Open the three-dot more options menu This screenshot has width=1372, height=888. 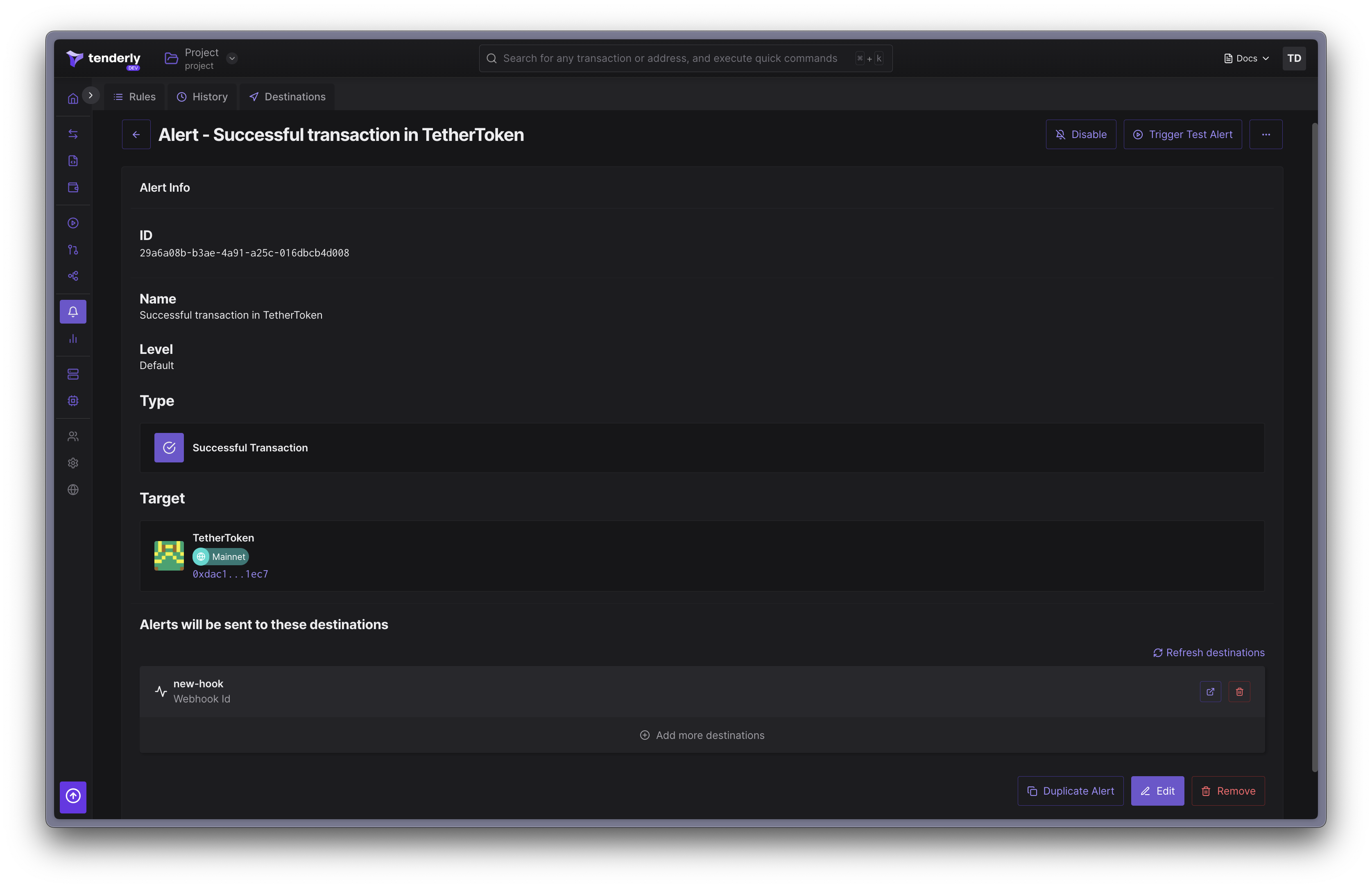[1266, 134]
